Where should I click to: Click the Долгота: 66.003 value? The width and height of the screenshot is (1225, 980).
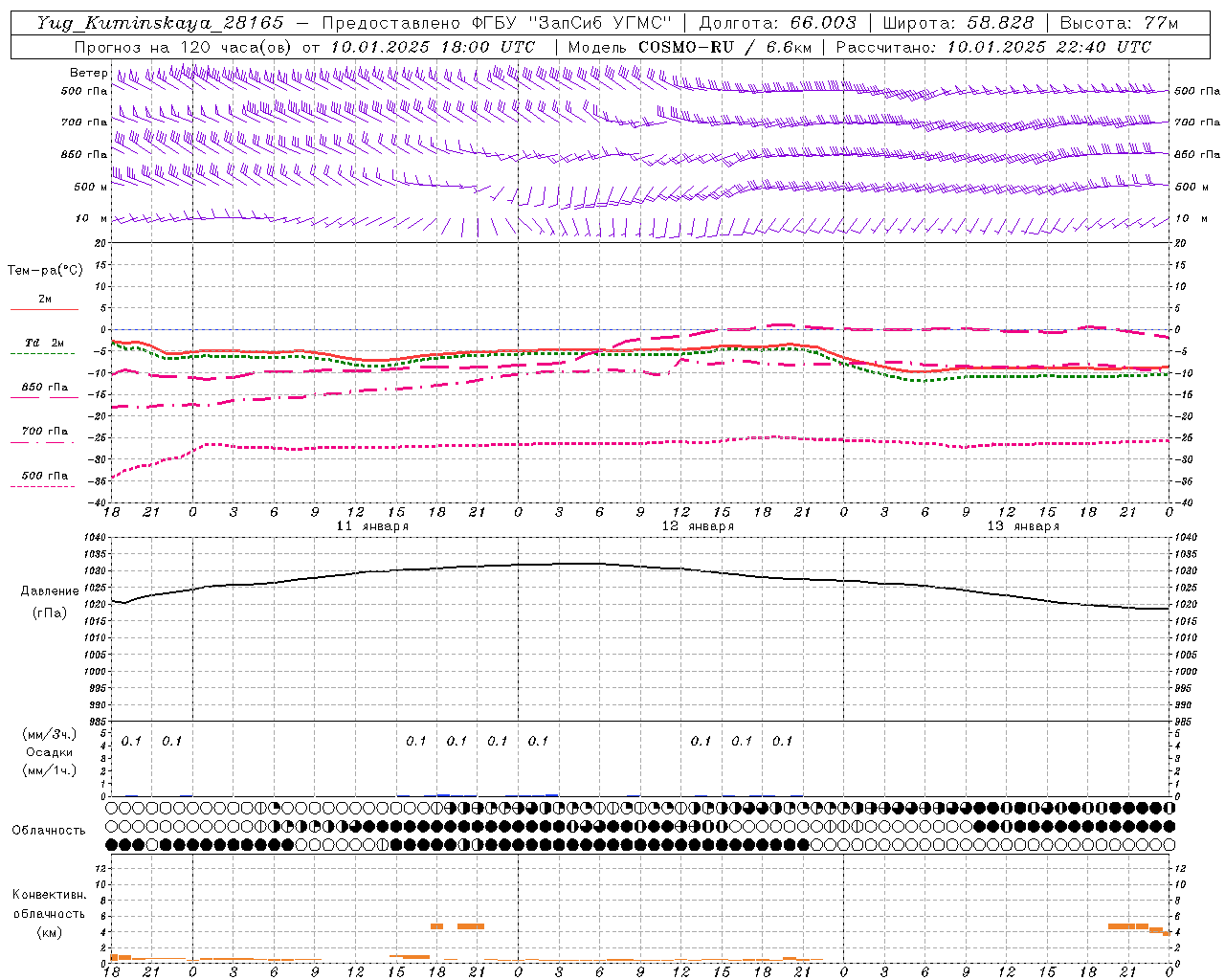point(778,23)
